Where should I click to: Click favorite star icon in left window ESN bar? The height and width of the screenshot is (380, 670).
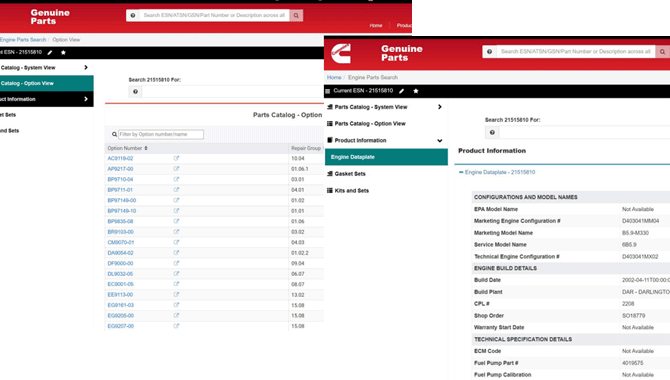point(63,53)
